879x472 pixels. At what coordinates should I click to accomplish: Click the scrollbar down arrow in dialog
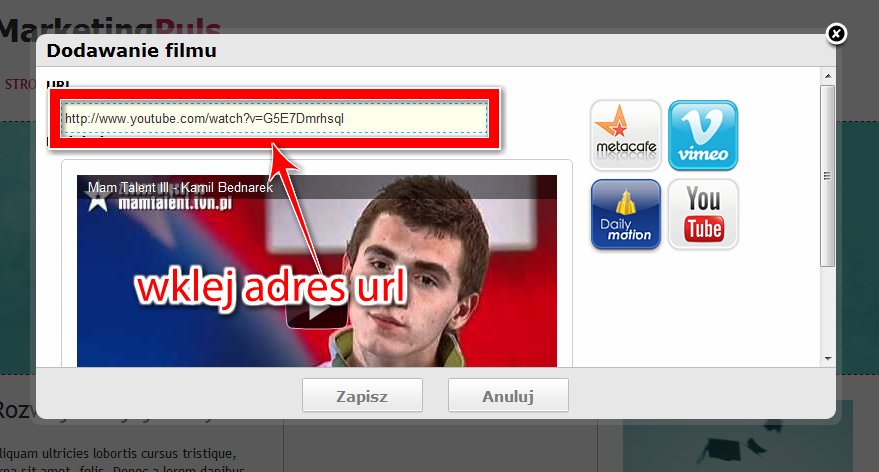tap(827, 358)
